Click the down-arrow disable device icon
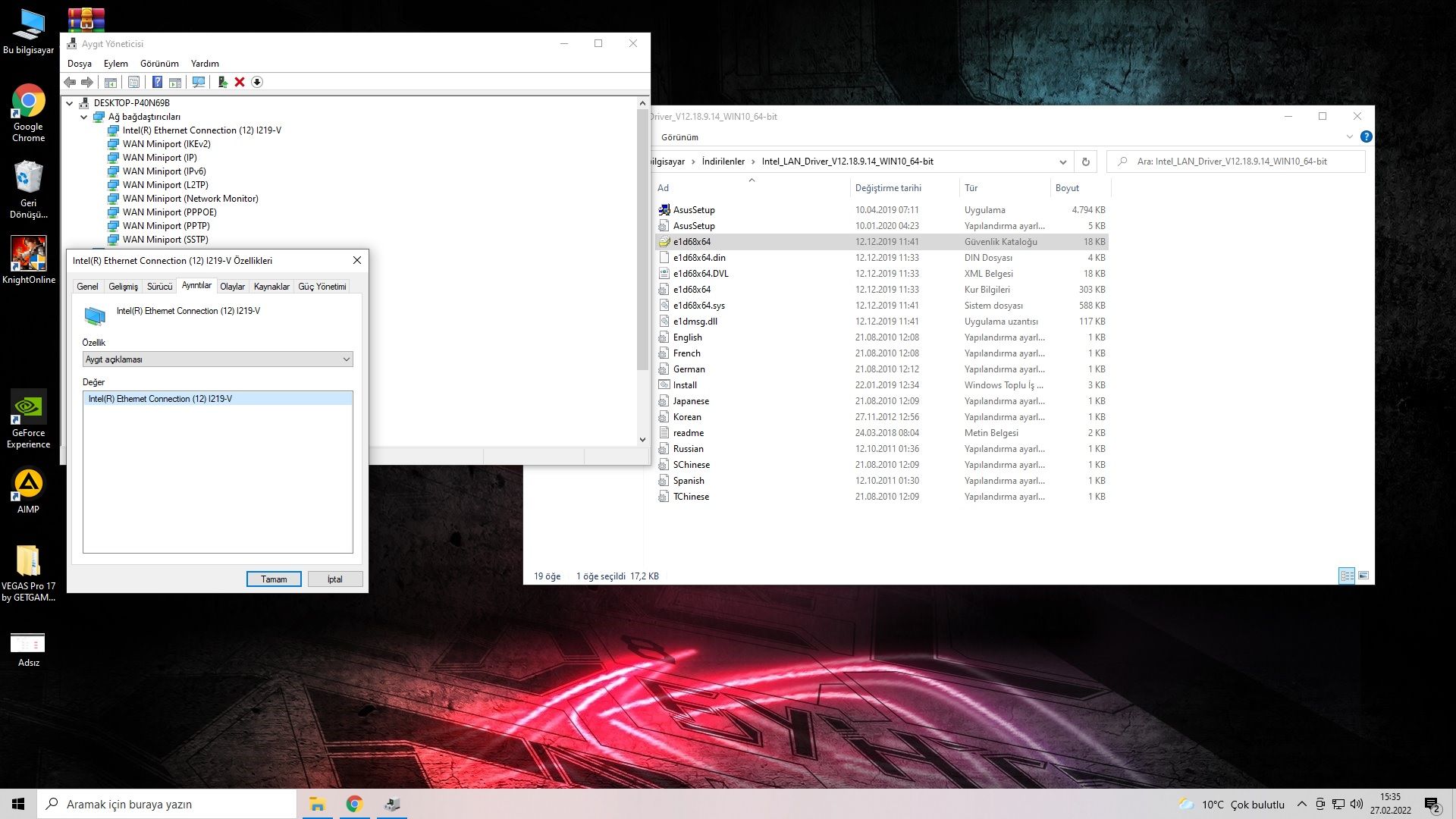The width and height of the screenshot is (1456, 819). click(x=257, y=82)
